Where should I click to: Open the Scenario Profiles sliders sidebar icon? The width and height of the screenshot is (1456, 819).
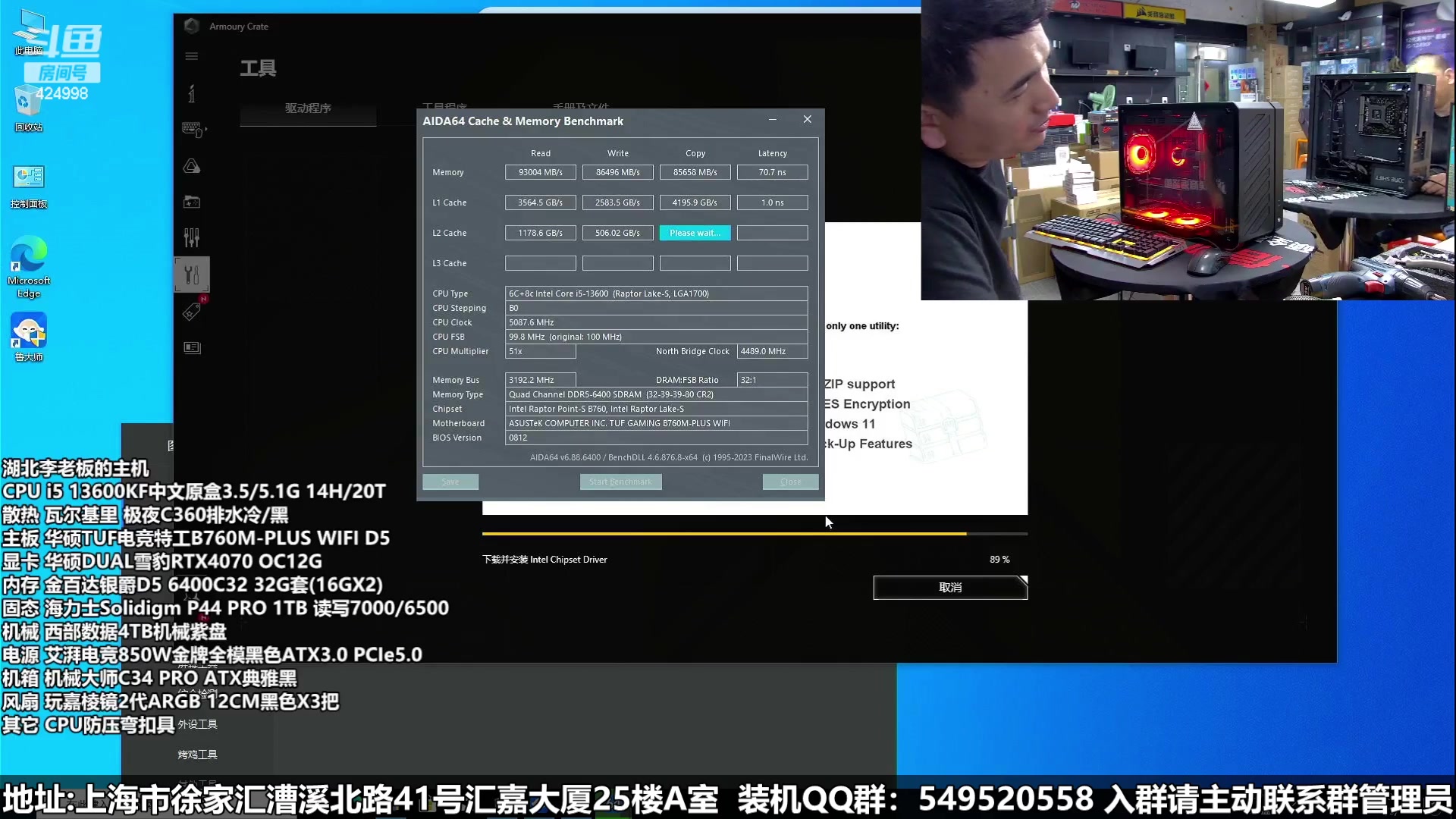coord(192,238)
